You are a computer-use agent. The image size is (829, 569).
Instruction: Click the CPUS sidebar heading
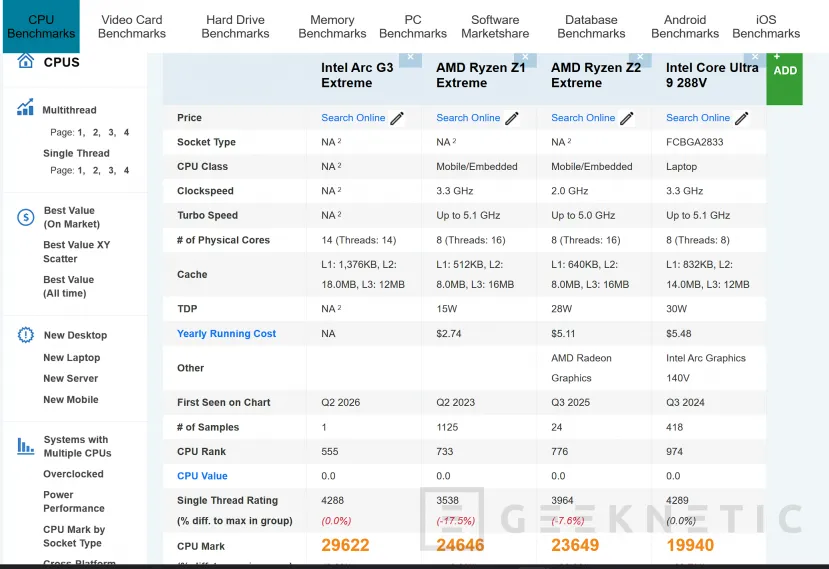(61, 62)
